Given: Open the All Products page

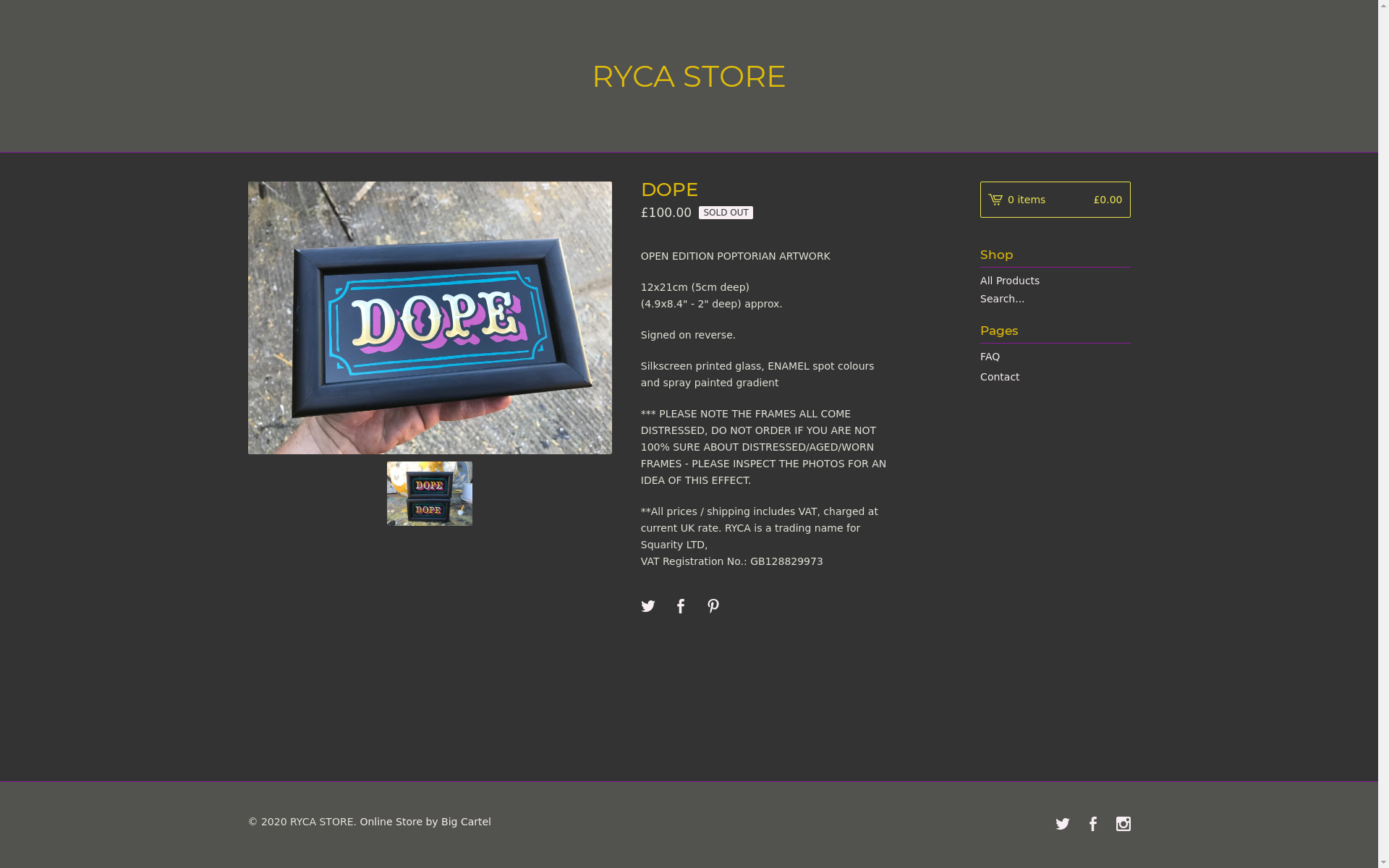Looking at the screenshot, I should pyautogui.click(x=1010, y=281).
